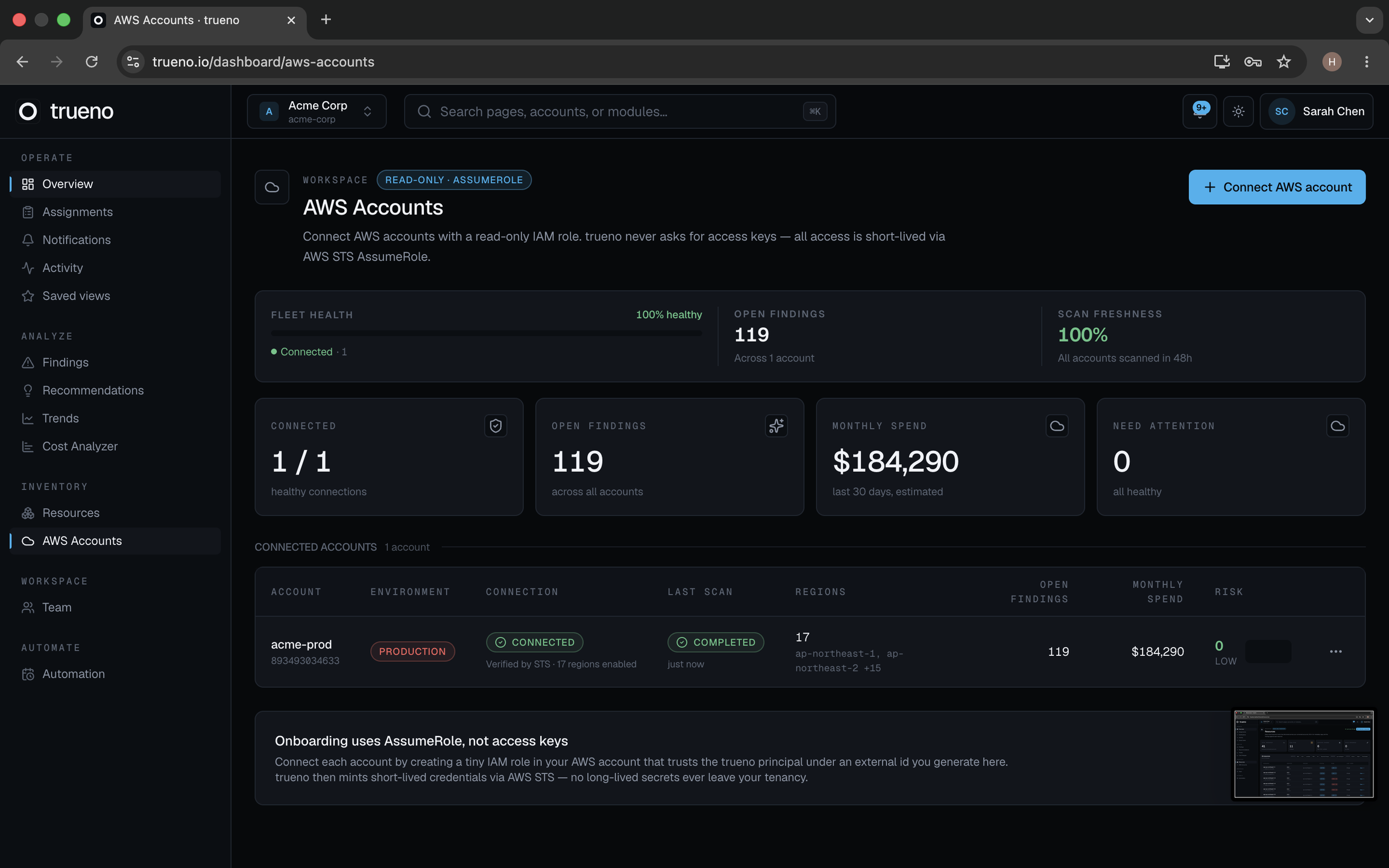1389x868 pixels.
Task: Click the cloud icon on Monthly Spend card
Action: coord(1057,426)
